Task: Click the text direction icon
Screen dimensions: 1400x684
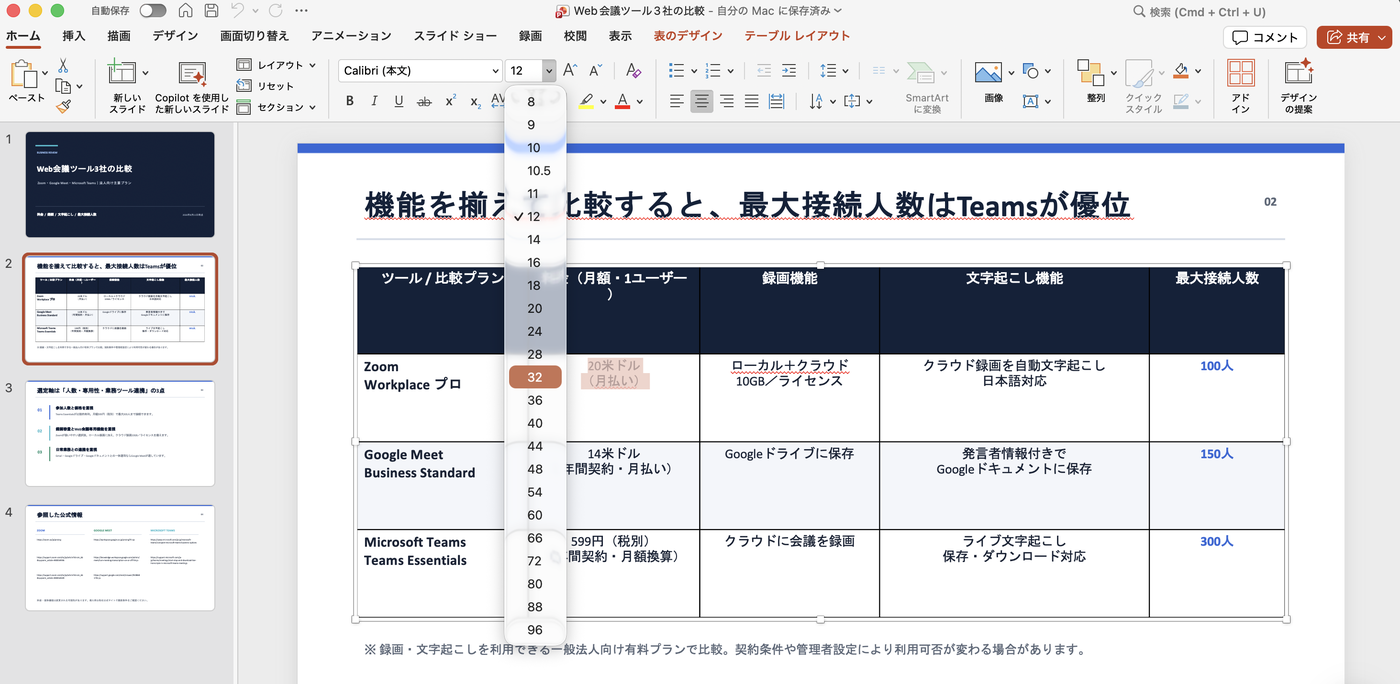Action: point(816,101)
